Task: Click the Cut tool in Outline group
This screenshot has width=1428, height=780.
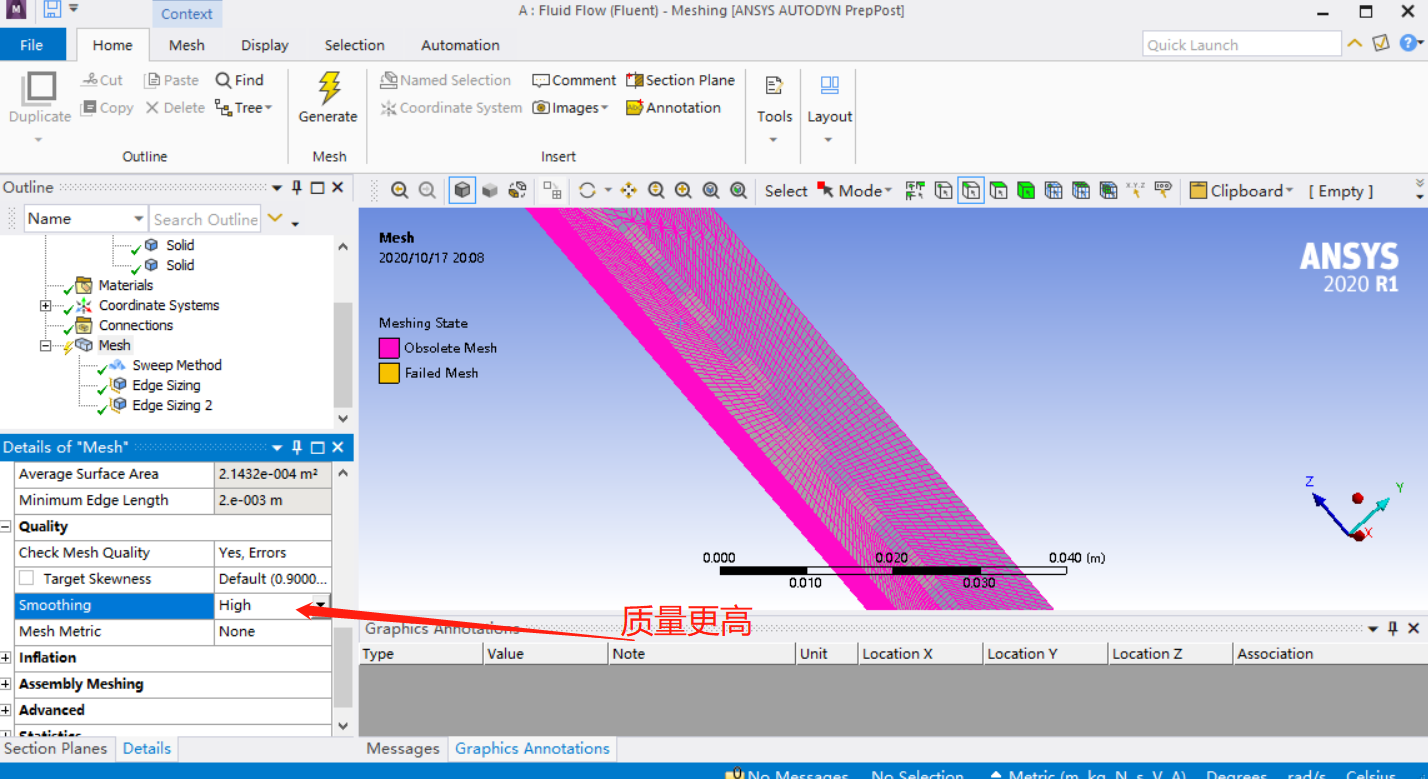Action: [101, 80]
